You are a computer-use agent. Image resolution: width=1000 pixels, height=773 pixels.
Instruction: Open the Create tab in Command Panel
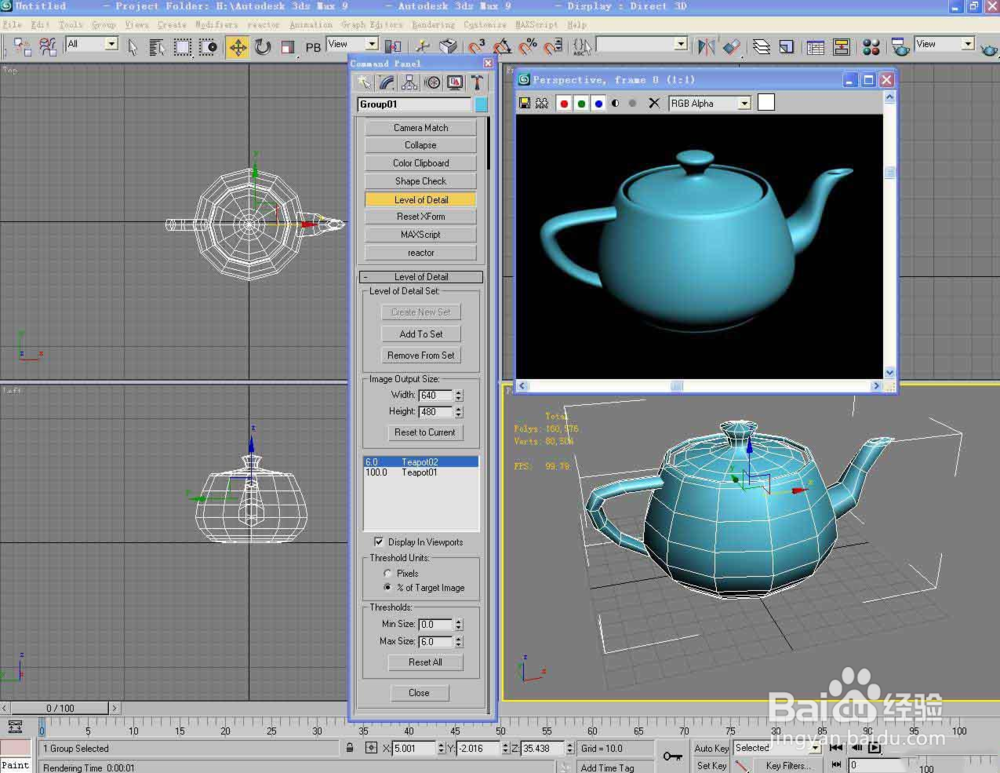tap(364, 82)
